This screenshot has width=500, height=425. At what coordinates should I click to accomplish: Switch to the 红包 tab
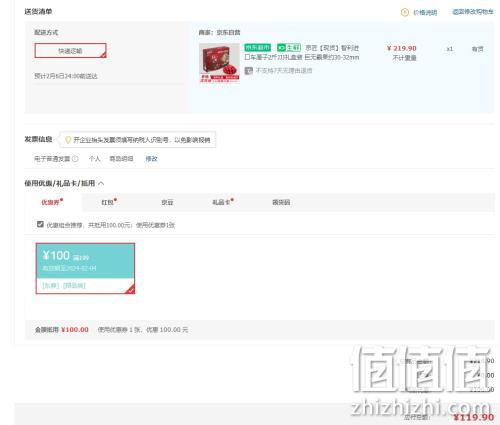point(109,202)
